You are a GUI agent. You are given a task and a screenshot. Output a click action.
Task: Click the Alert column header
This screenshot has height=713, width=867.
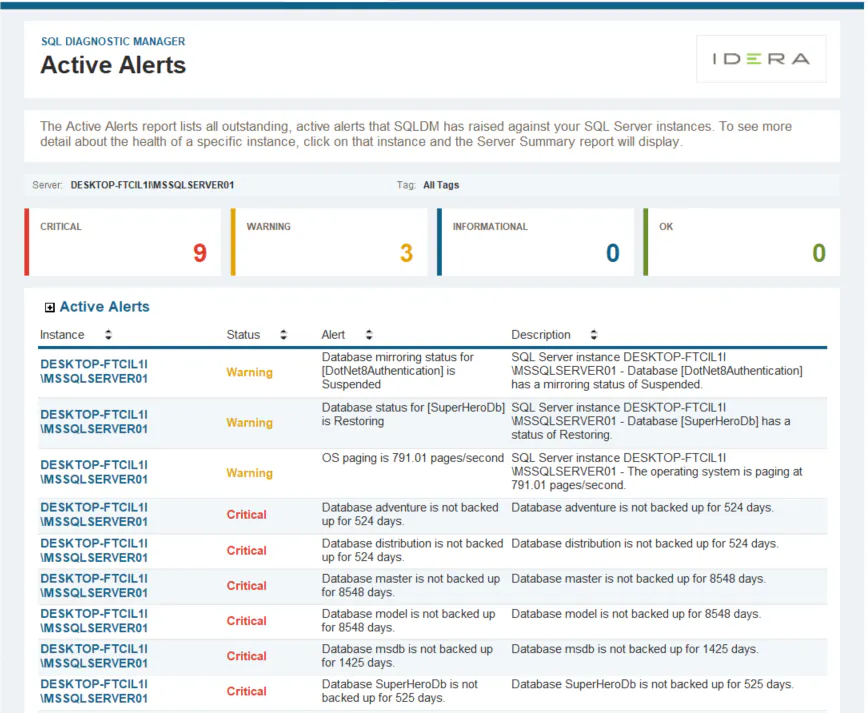pos(333,335)
